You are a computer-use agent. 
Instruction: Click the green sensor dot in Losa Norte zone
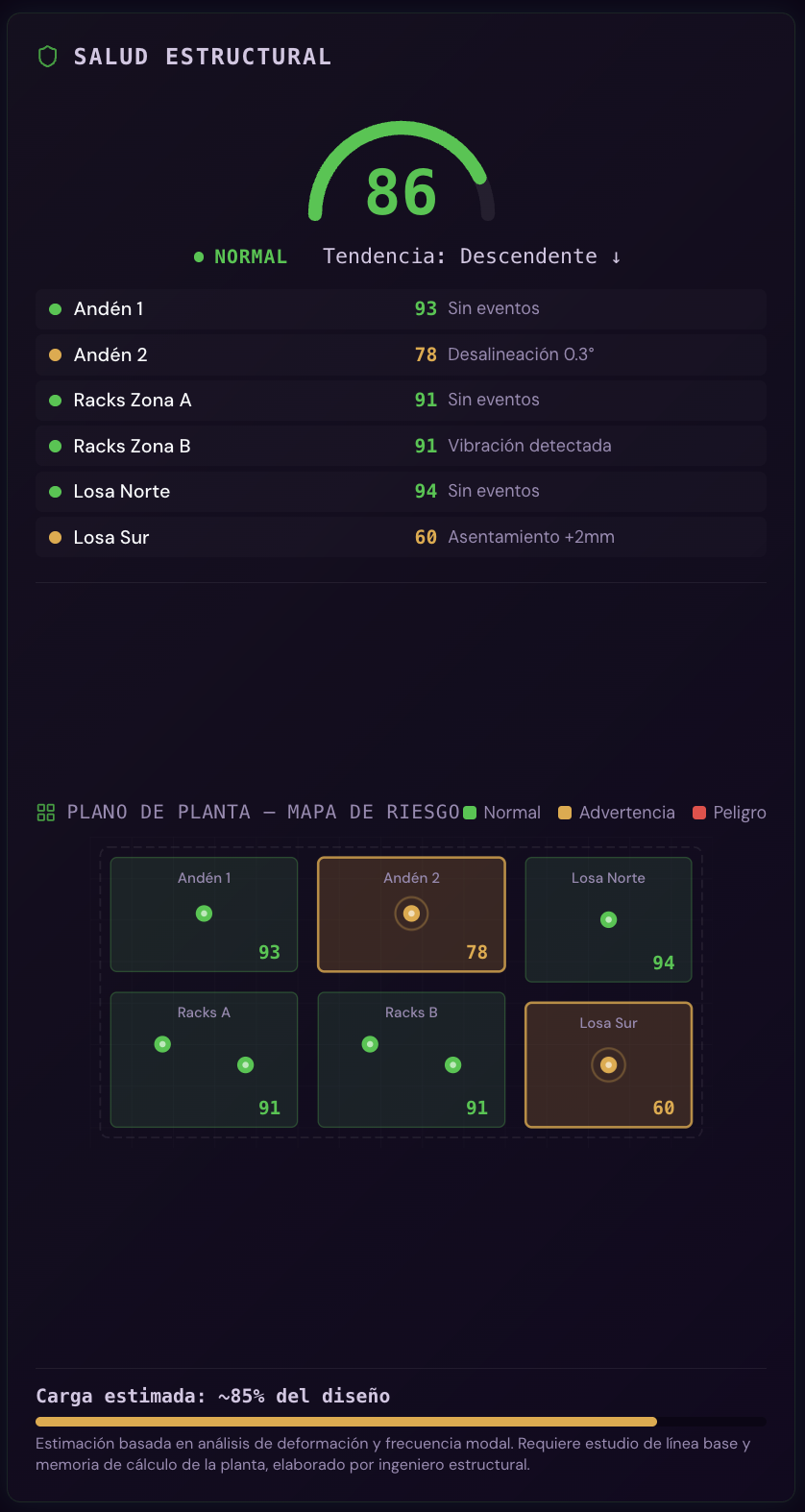pos(608,919)
